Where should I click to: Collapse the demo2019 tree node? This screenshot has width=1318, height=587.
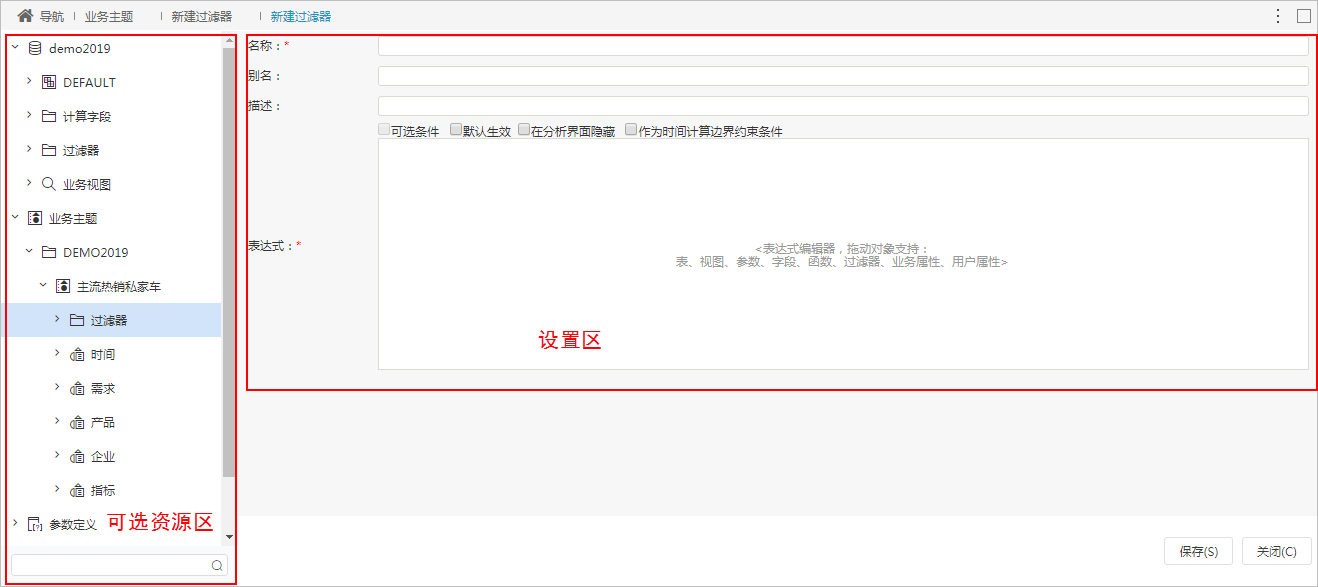click(15, 47)
